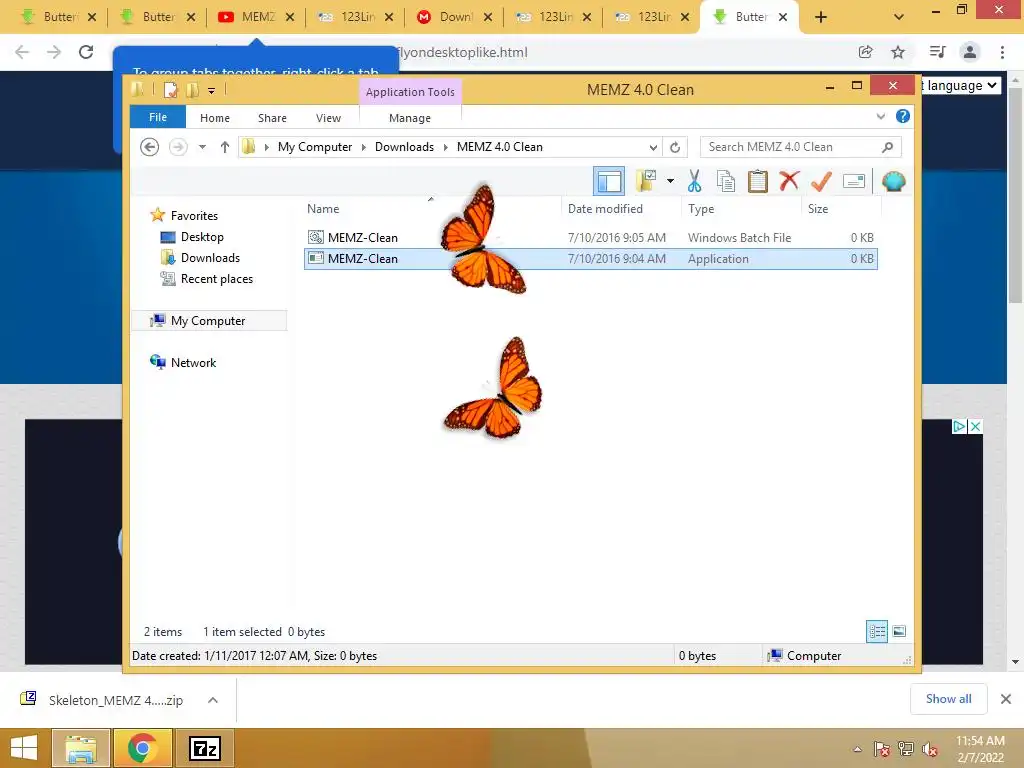
Task: Expand the ribbon with the chevron
Action: pyautogui.click(x=880, y=116)
